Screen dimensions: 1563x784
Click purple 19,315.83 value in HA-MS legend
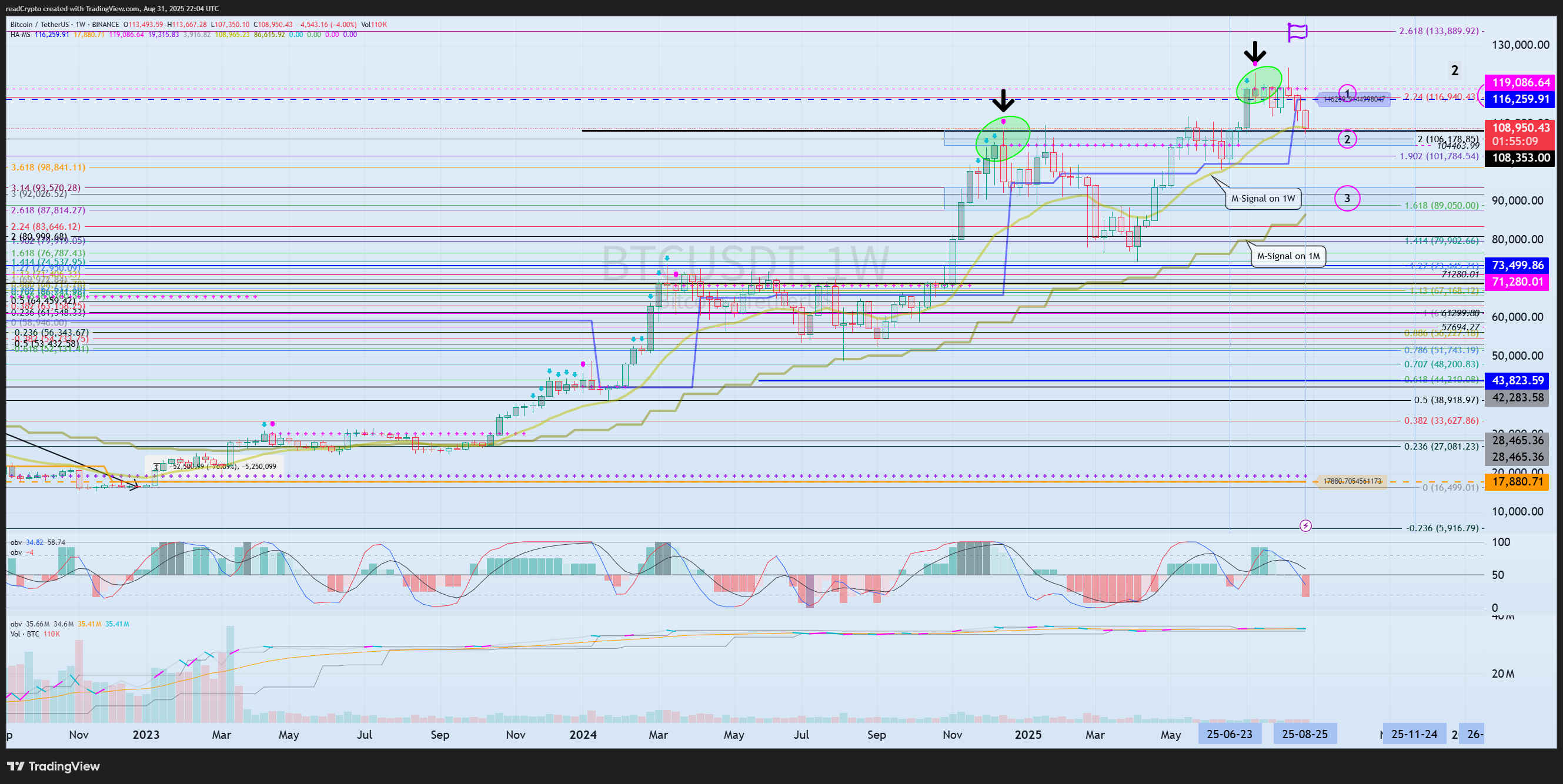163,35
